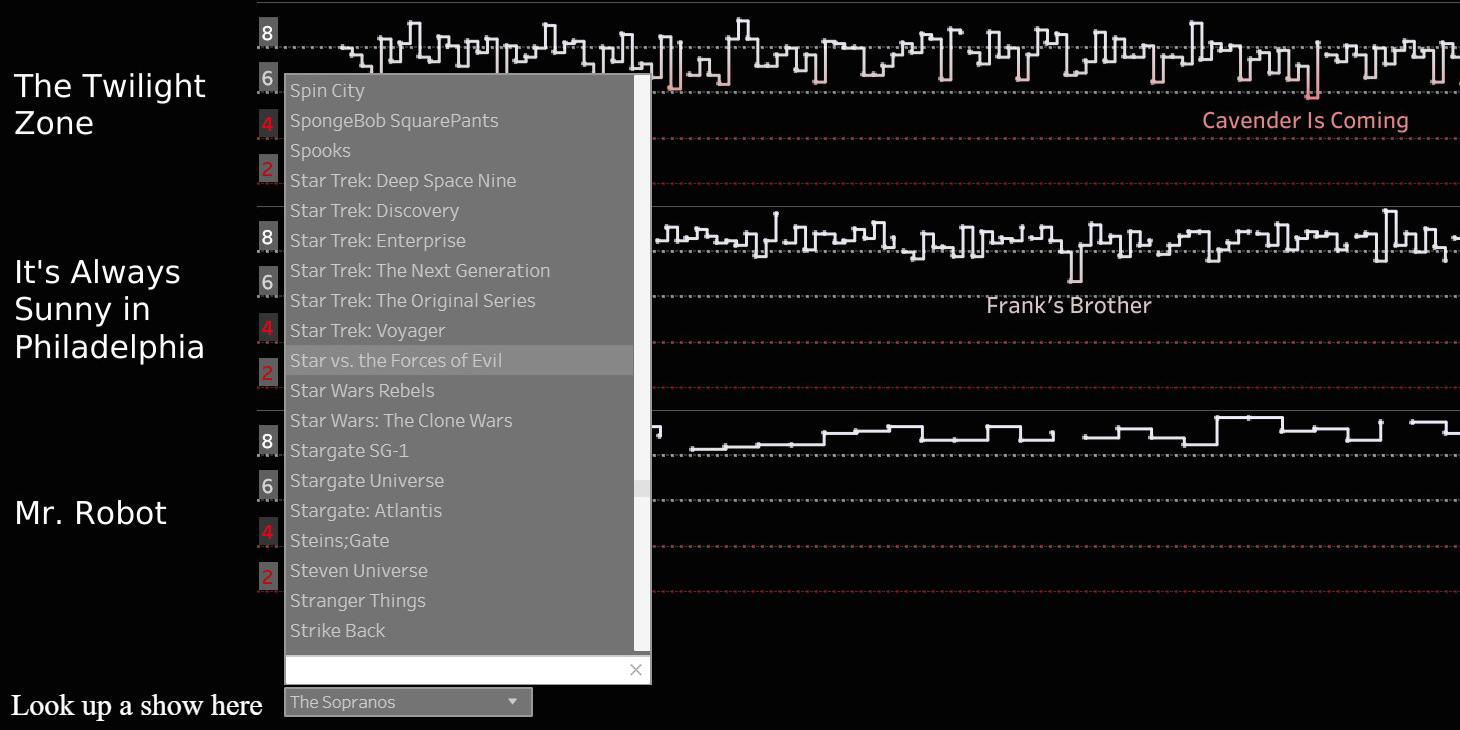Pick Star Wars: The Clone Wars
The width and height of the screenshot is (1460, 730).
(401, 421)
